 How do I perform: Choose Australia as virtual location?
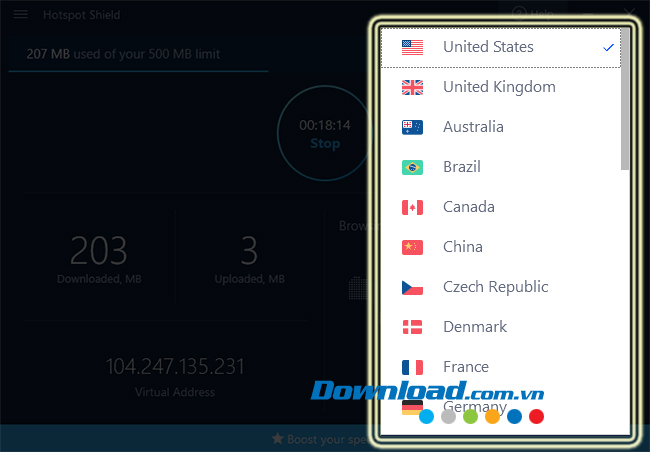coord(501,127)
